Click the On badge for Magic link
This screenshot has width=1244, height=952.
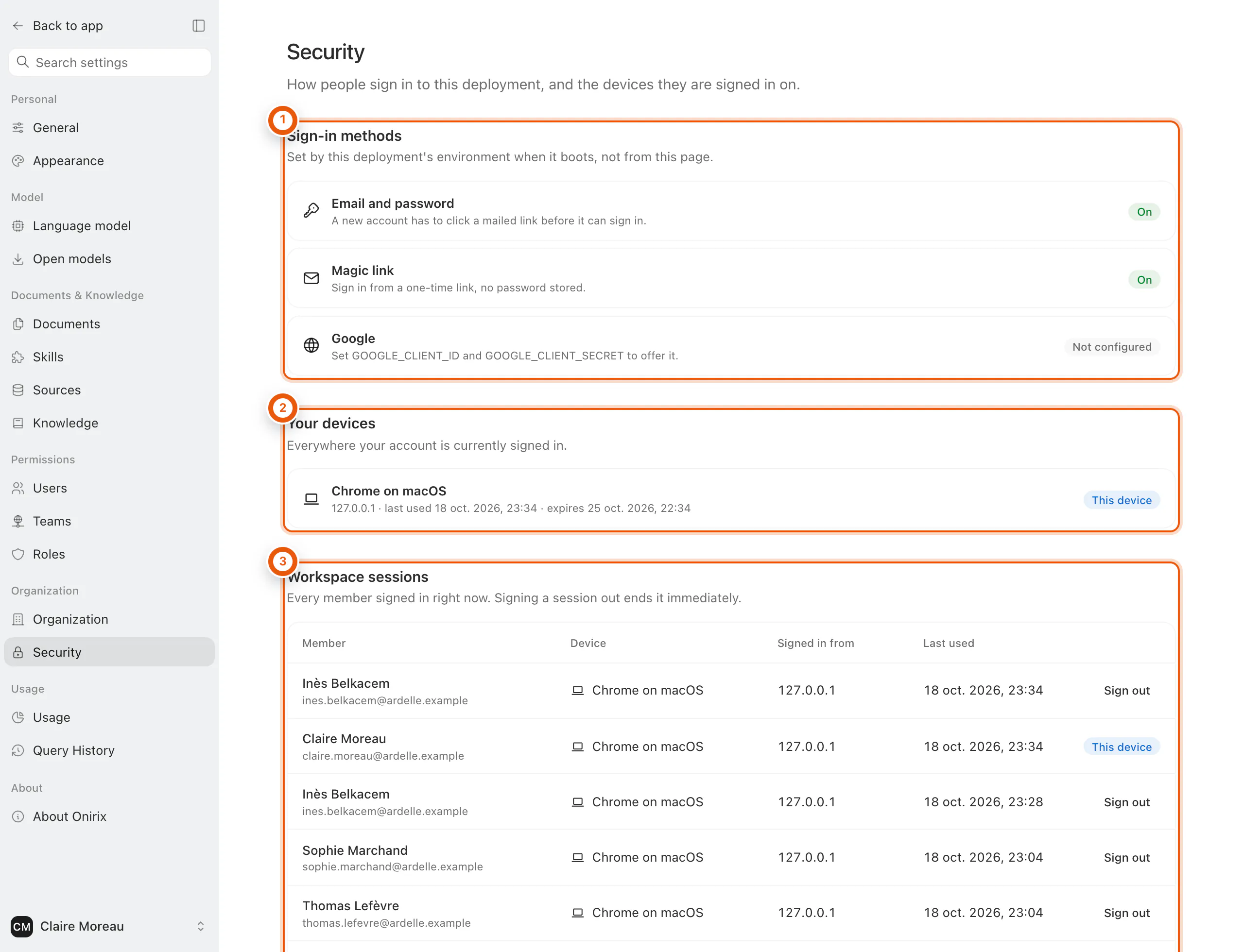coord(1144,279)
